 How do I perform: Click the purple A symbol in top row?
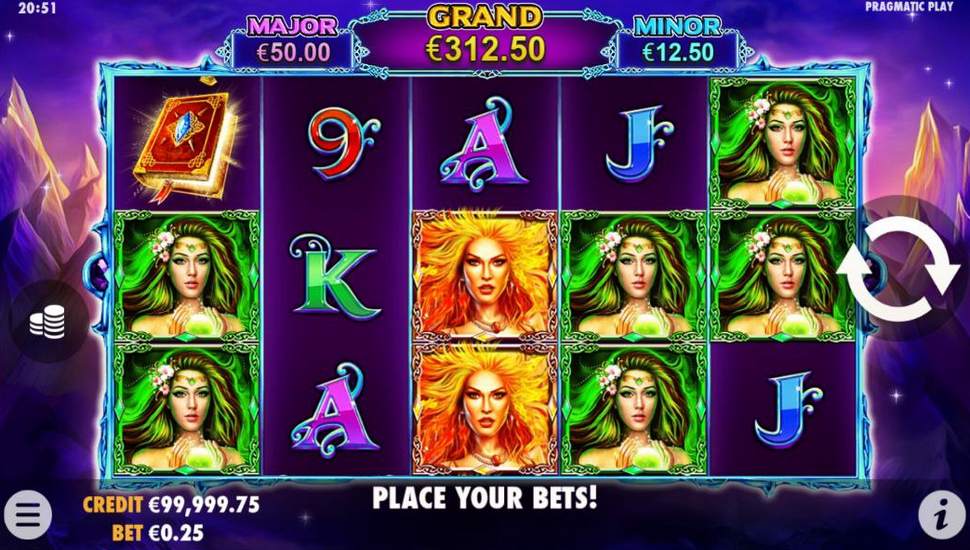[x=483, y=144]
